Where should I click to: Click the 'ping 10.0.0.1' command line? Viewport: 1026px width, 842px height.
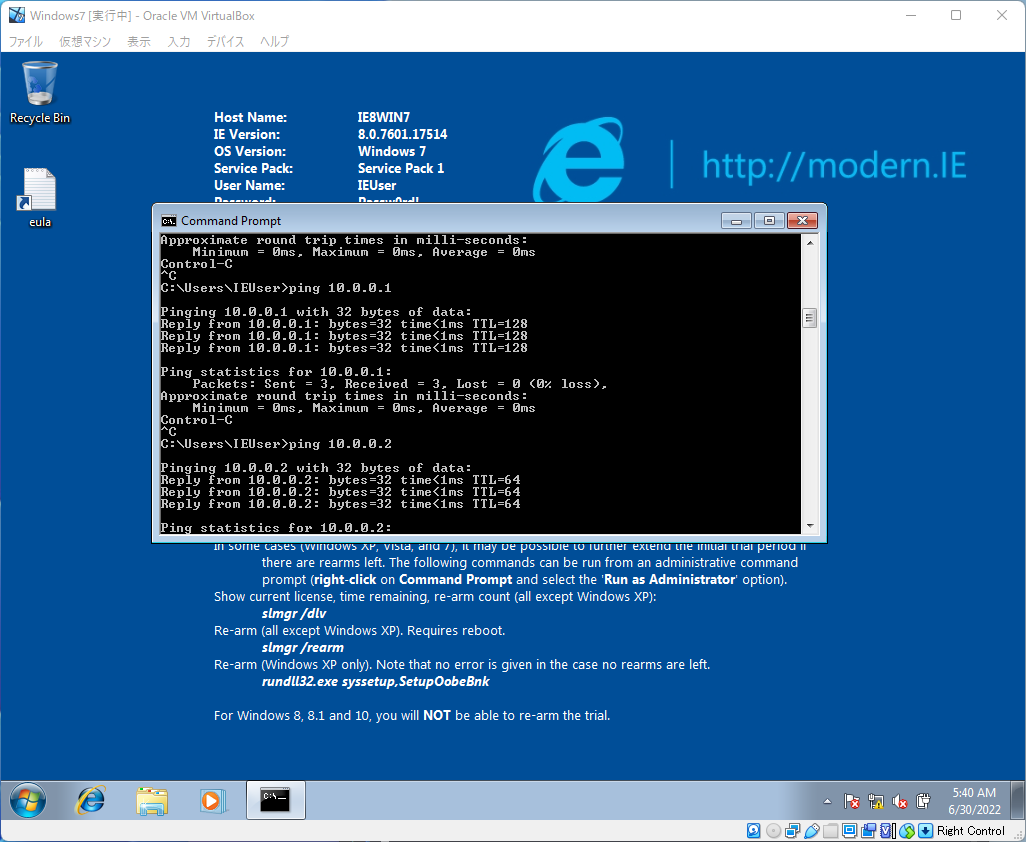(275, 288)
